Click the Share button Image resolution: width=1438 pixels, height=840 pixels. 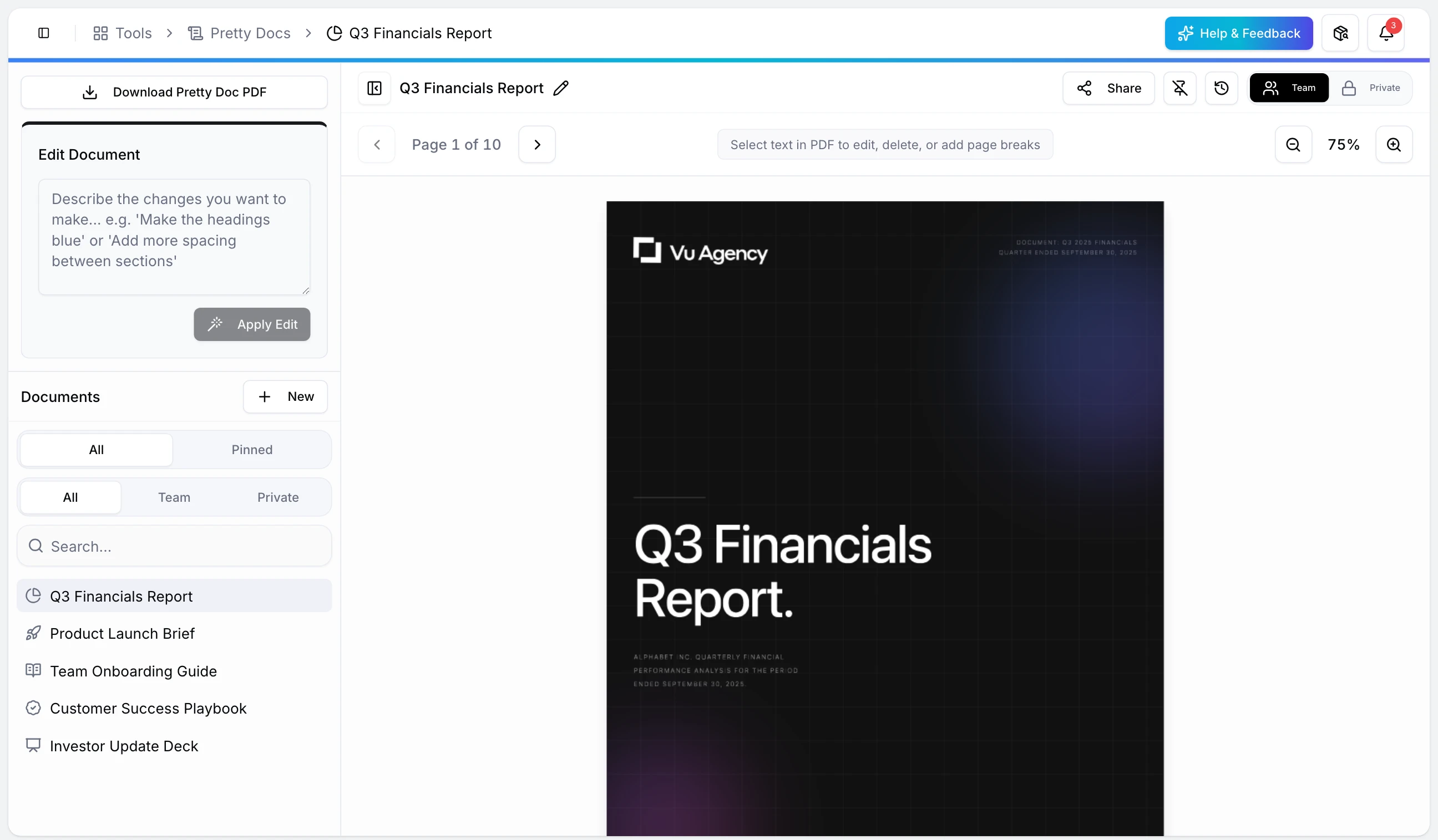pyautogui.click(x=1108, y=88)
